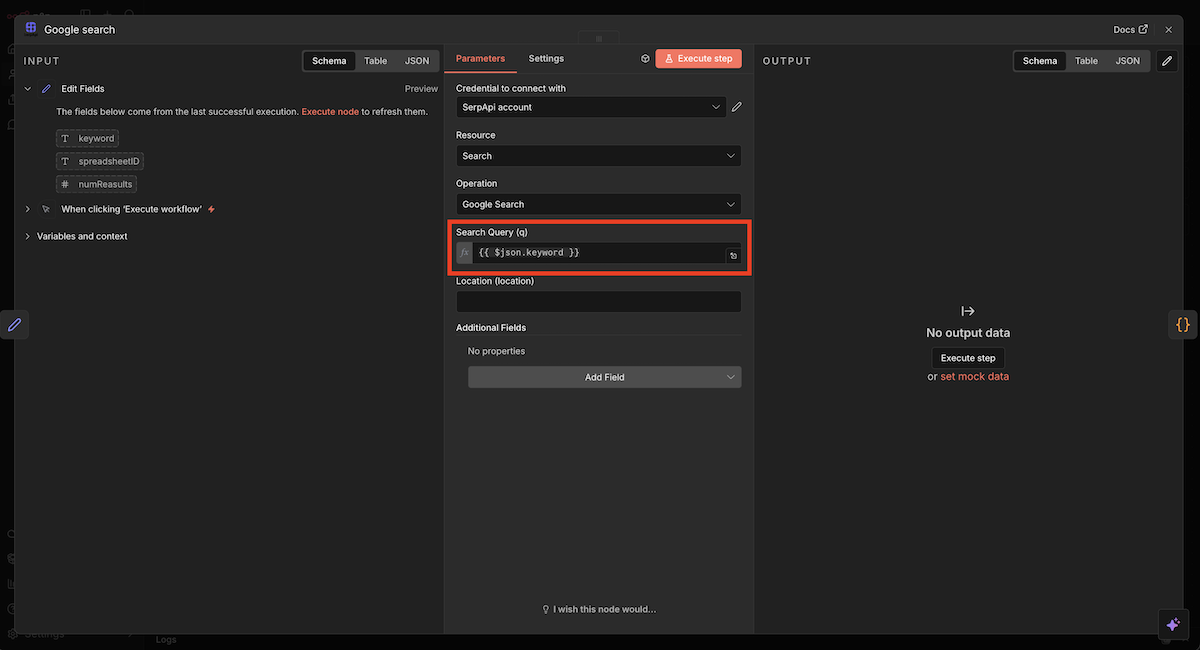The image size is (1200, 650).
Task: Click the cube icon left of Execute step
Action: [645, 59]
